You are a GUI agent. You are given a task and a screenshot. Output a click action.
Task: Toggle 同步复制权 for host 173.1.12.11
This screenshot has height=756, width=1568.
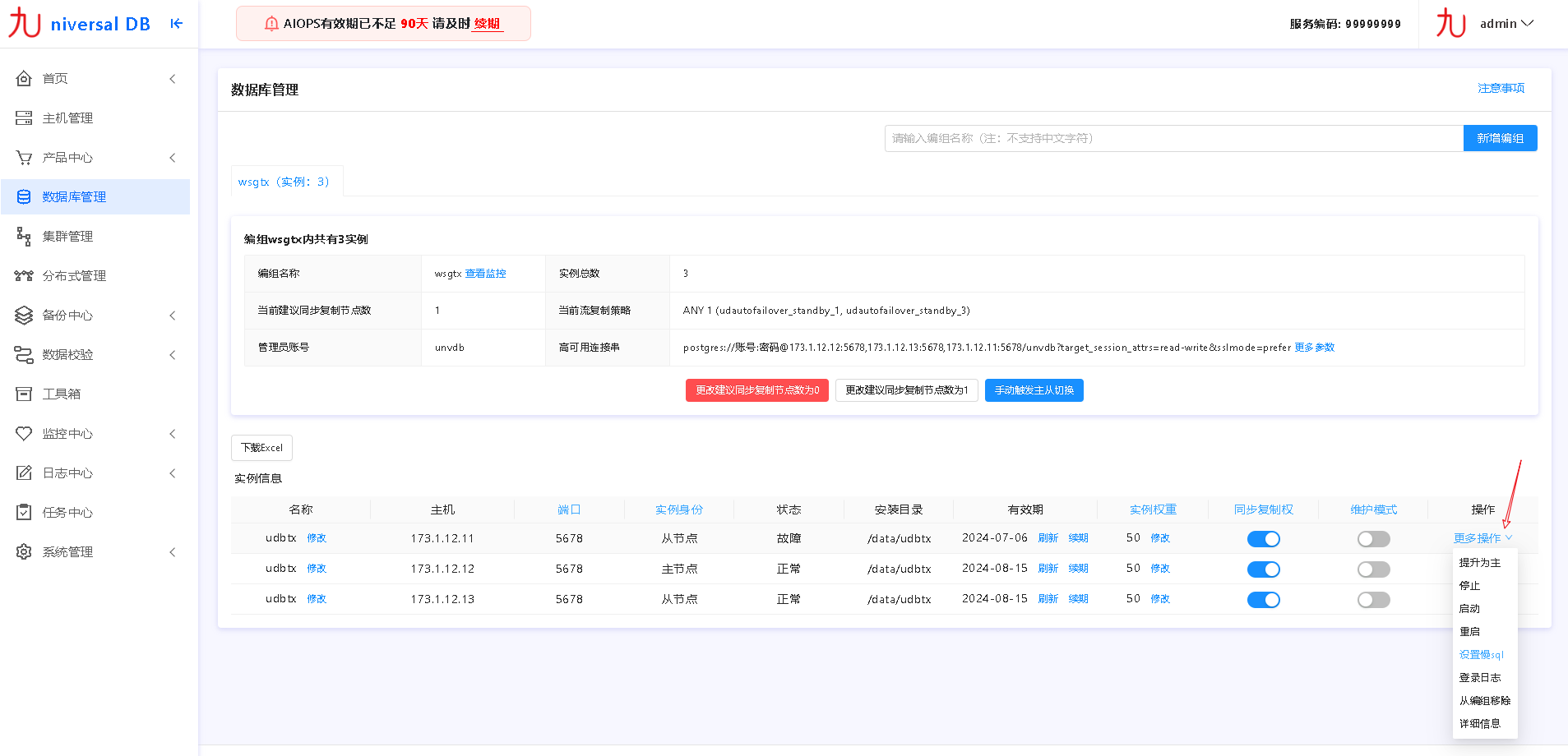[x=1264, y=538]
